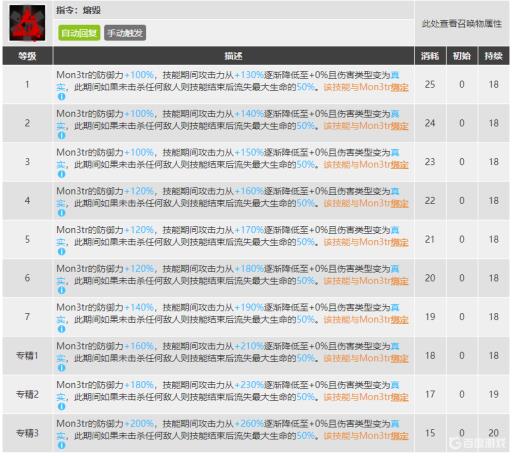This screenshot has height=456, width=512.
Task: Click the gray 手动触发 tag
Action: coord(125,33)
